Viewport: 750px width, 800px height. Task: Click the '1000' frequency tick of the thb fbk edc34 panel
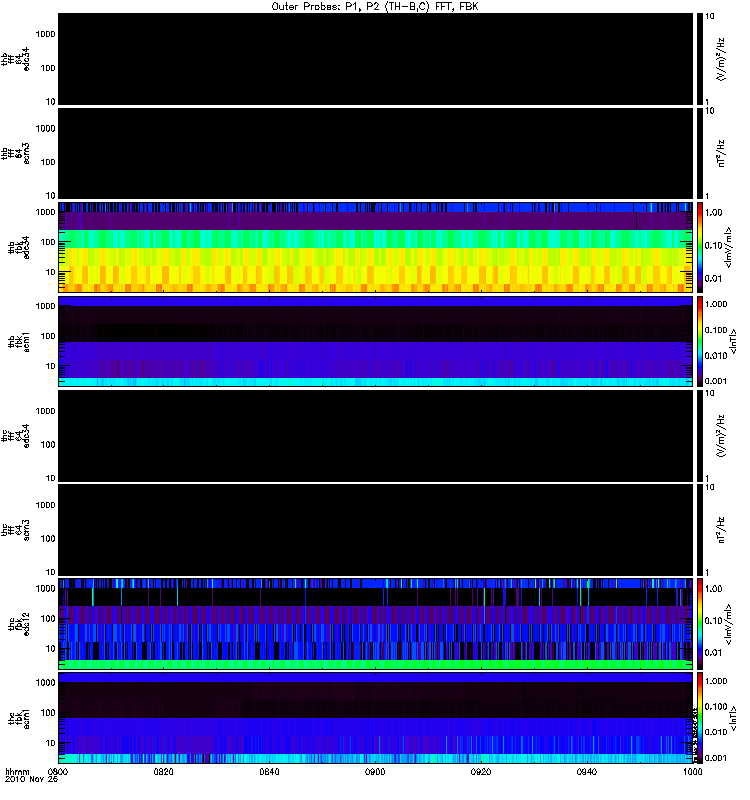pyautogui.click(x=45, y=212)
